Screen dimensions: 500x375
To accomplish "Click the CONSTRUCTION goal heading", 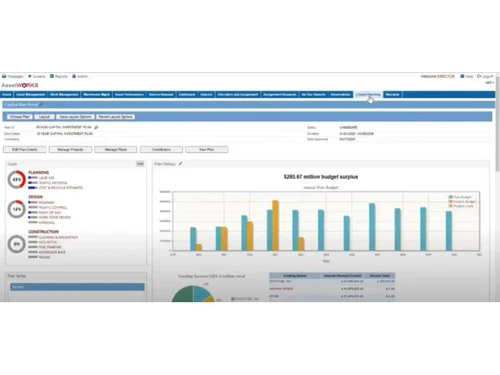I will pyautogui.click(x=44, y=232).
